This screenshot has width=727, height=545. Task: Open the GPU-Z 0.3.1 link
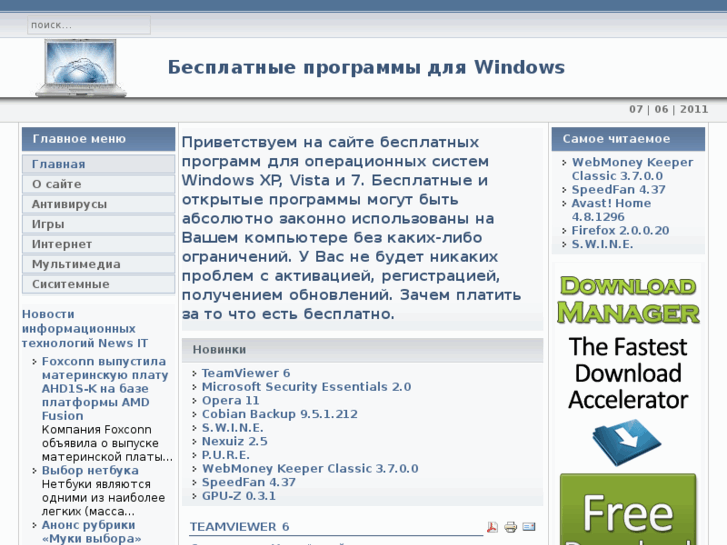[x=239, y=496]
